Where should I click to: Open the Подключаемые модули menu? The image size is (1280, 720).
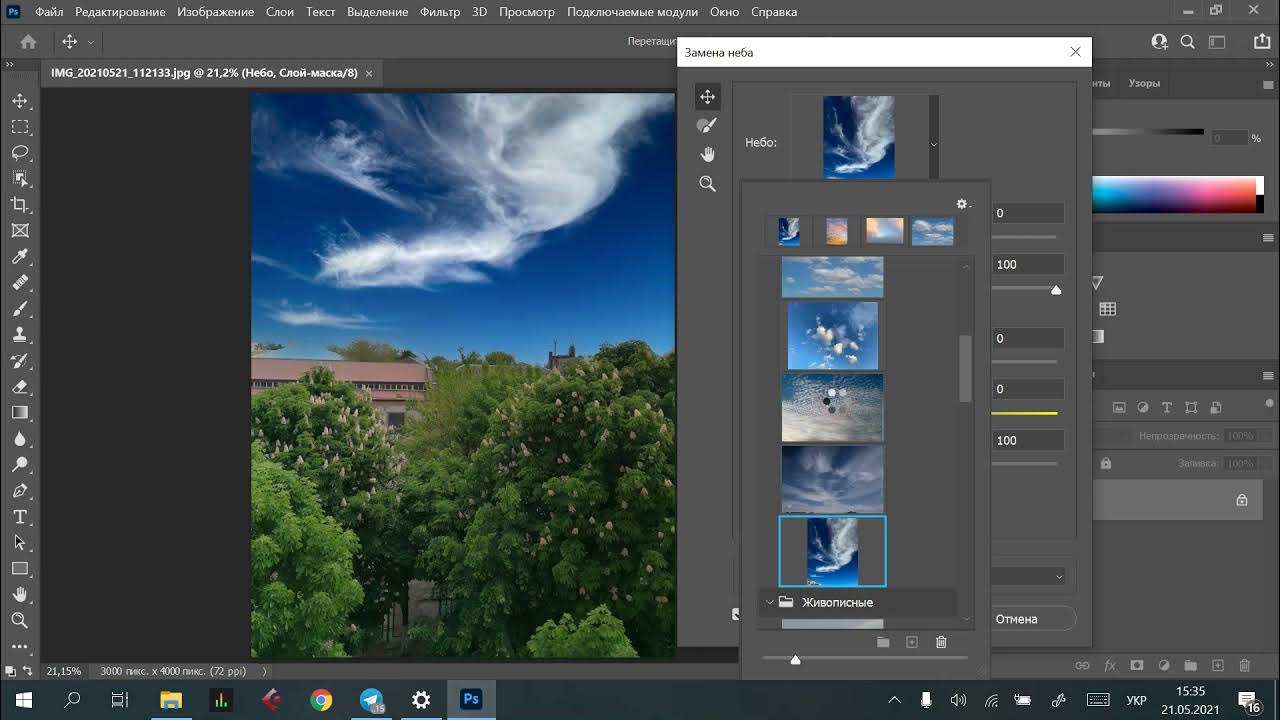point(632,12)
